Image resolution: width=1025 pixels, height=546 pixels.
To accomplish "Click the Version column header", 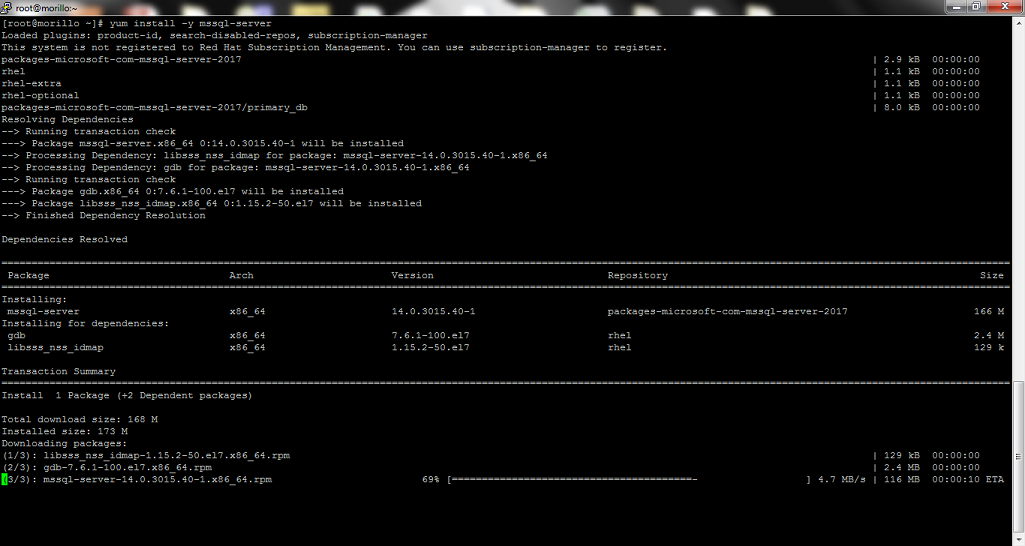I will coord(412,275).
